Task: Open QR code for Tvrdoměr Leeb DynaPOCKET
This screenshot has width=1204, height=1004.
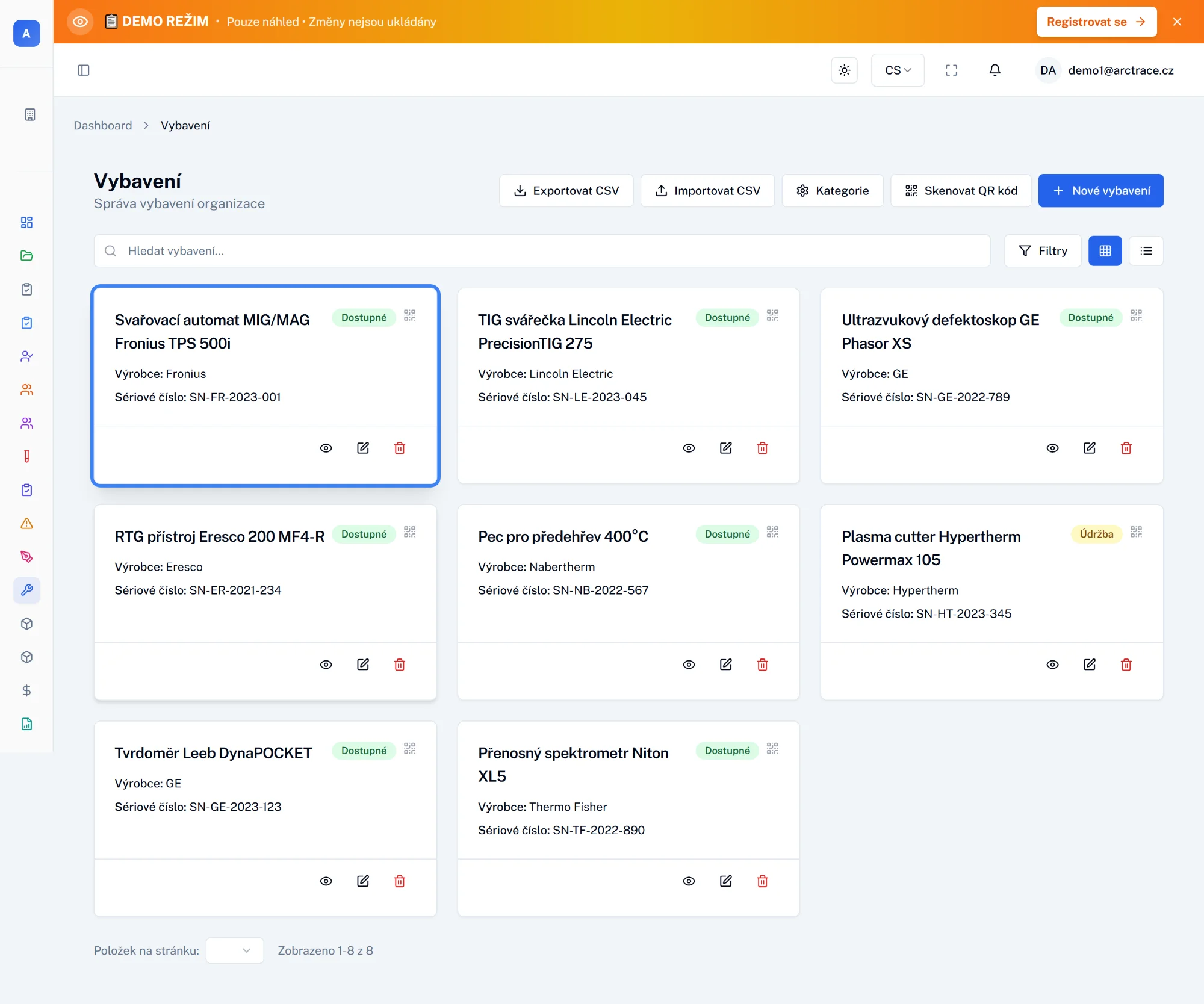Action: click(x=409, y=748)
